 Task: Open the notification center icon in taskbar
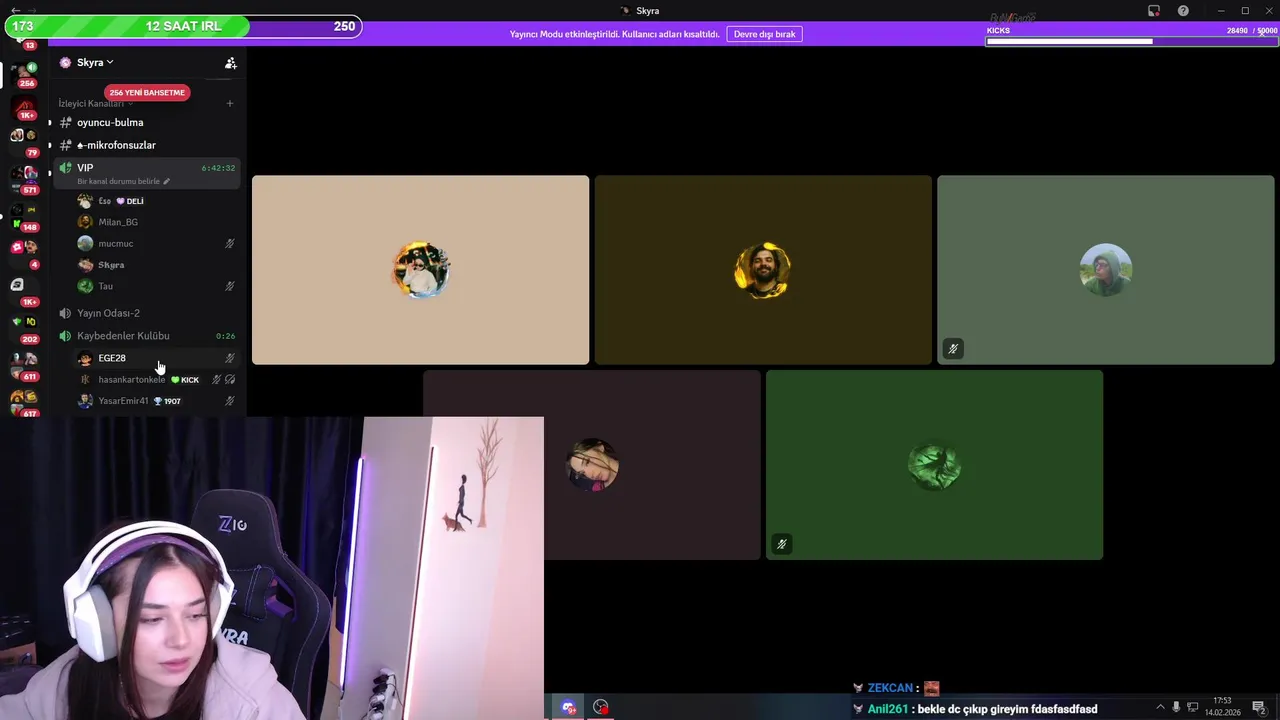coord(1260,708)
